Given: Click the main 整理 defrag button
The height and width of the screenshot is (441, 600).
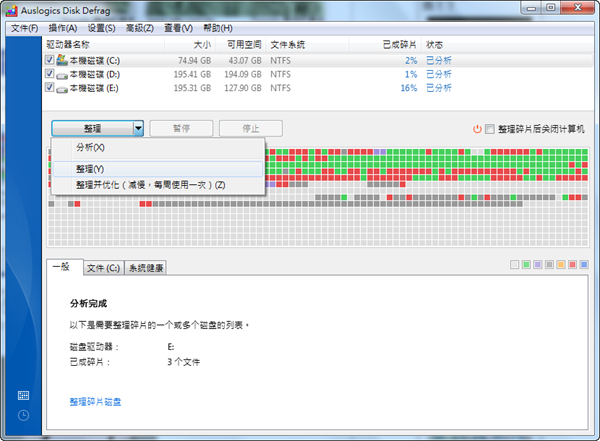Looking at the screenshot, I should point(93,128).
